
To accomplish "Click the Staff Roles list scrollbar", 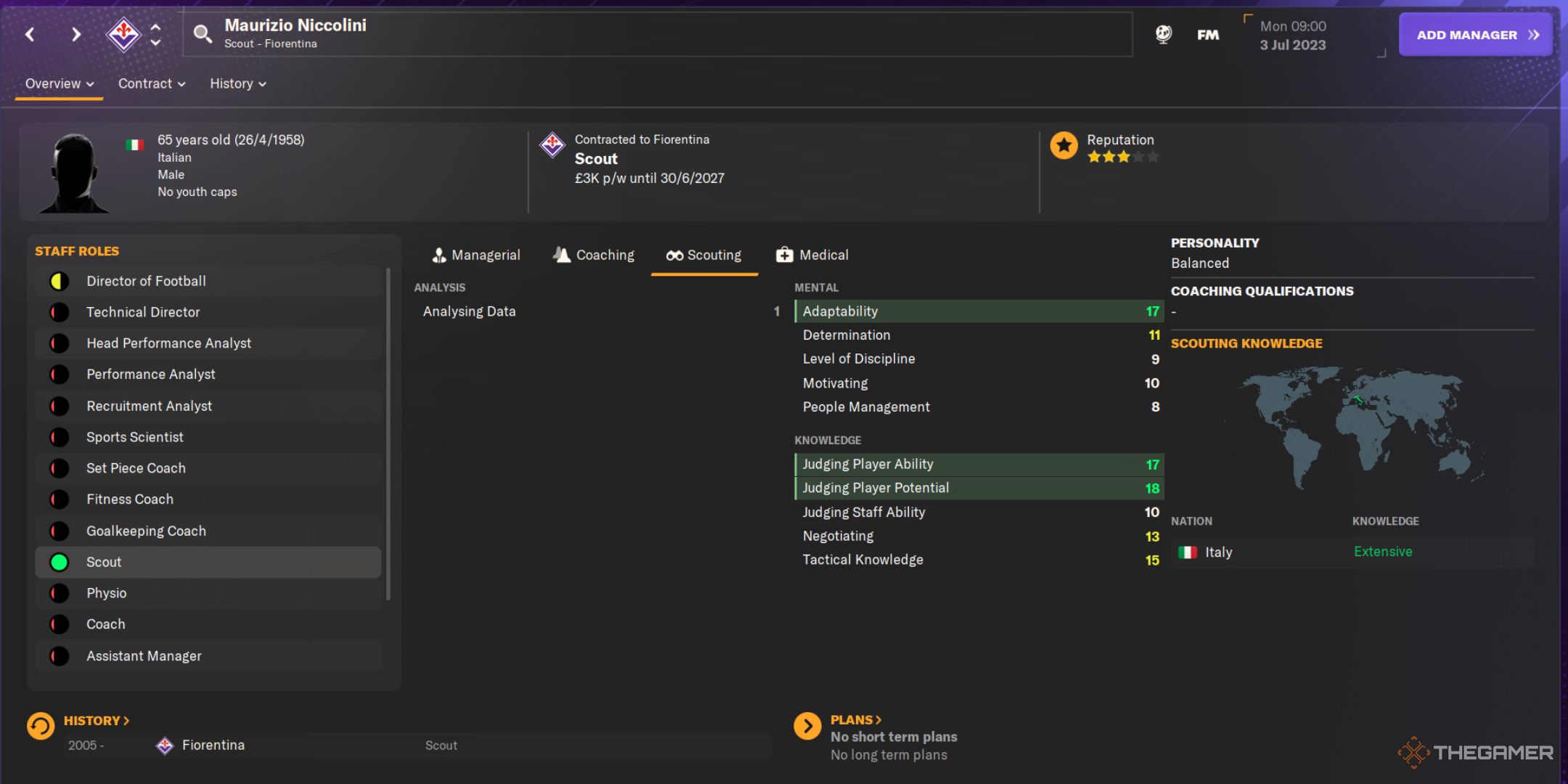I will [x=388, y=434].
